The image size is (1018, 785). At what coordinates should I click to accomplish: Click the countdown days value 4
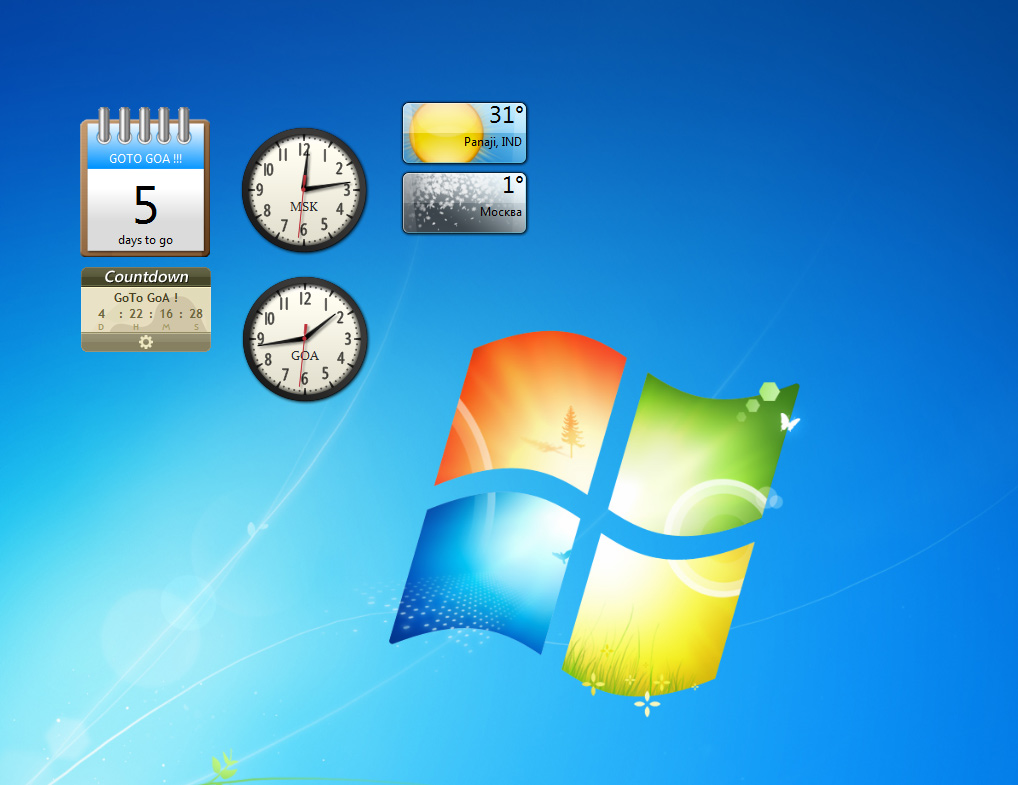101,314
